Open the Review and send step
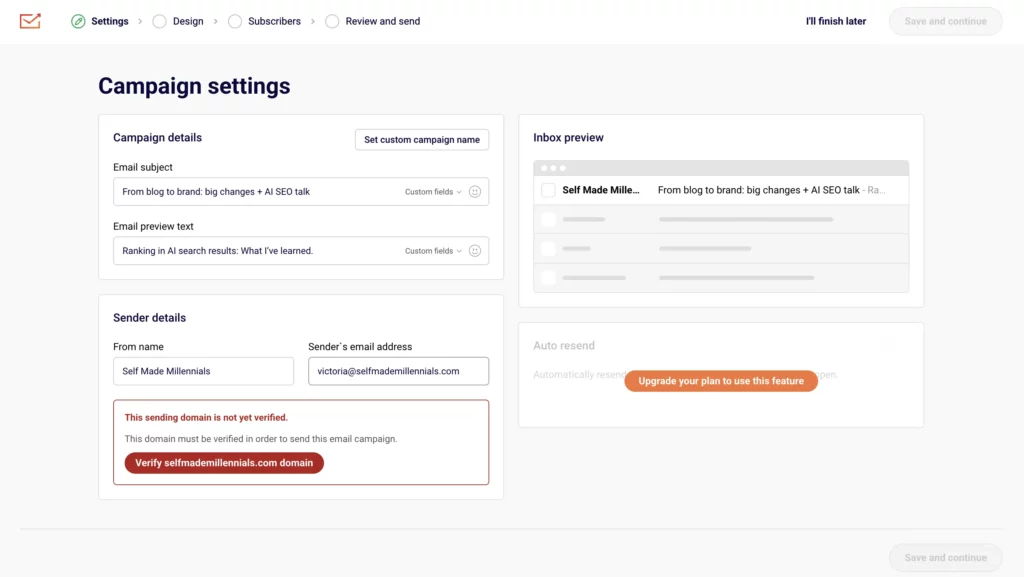 (382, 21)
